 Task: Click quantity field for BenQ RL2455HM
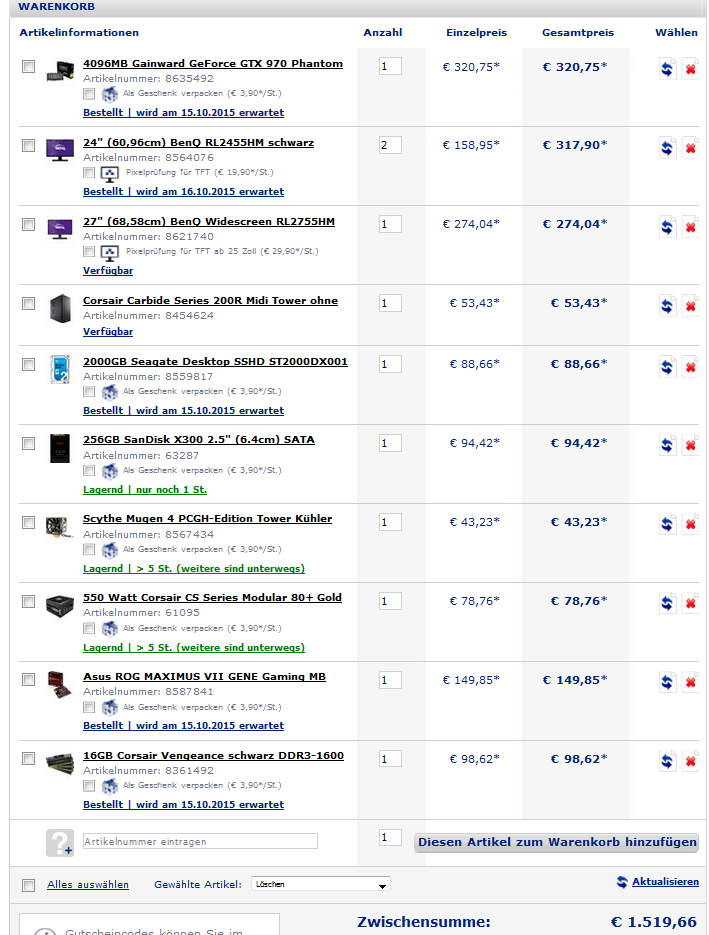tap(390, 145)
